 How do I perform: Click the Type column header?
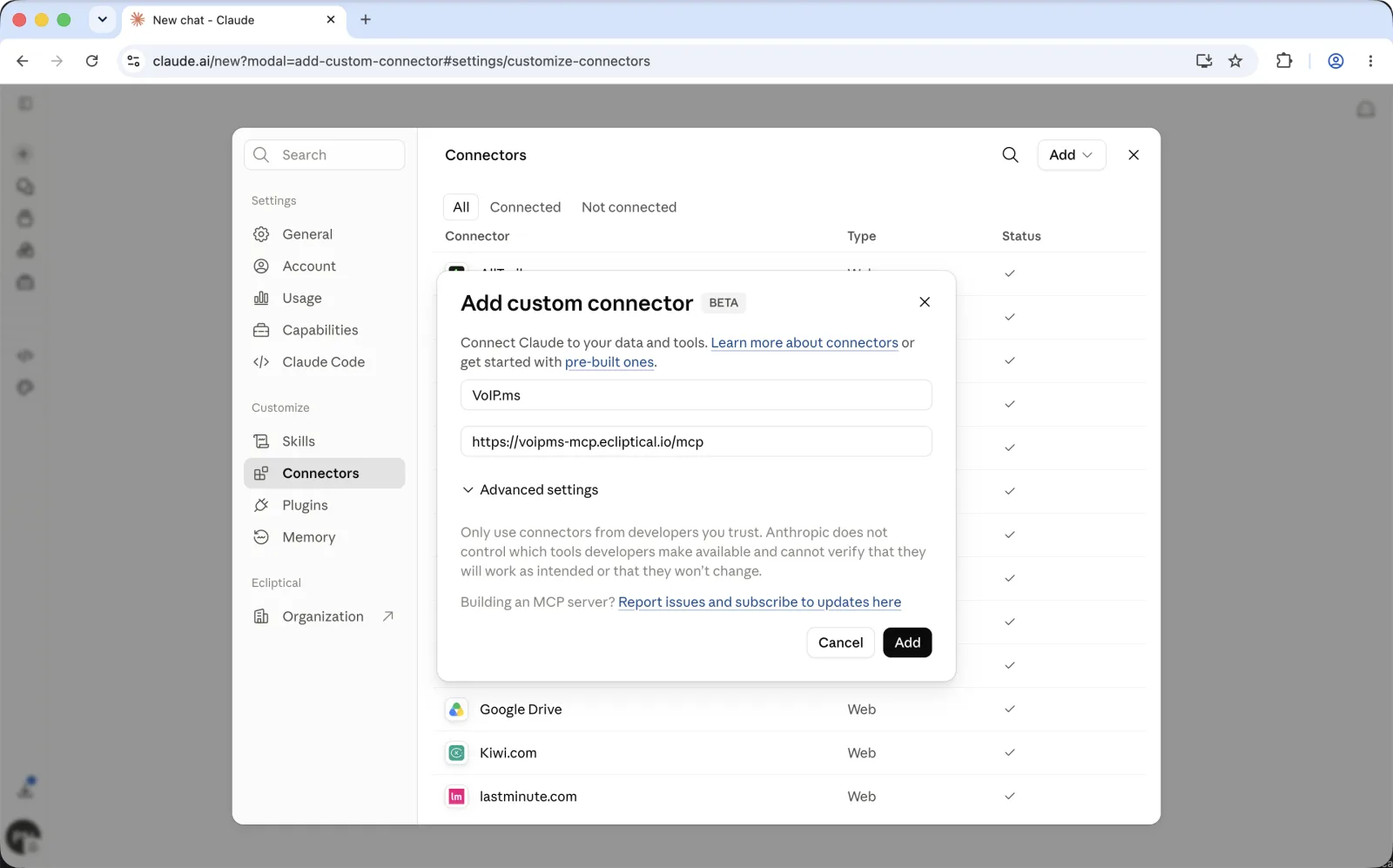pyautogui.click(x=861, y=236)
